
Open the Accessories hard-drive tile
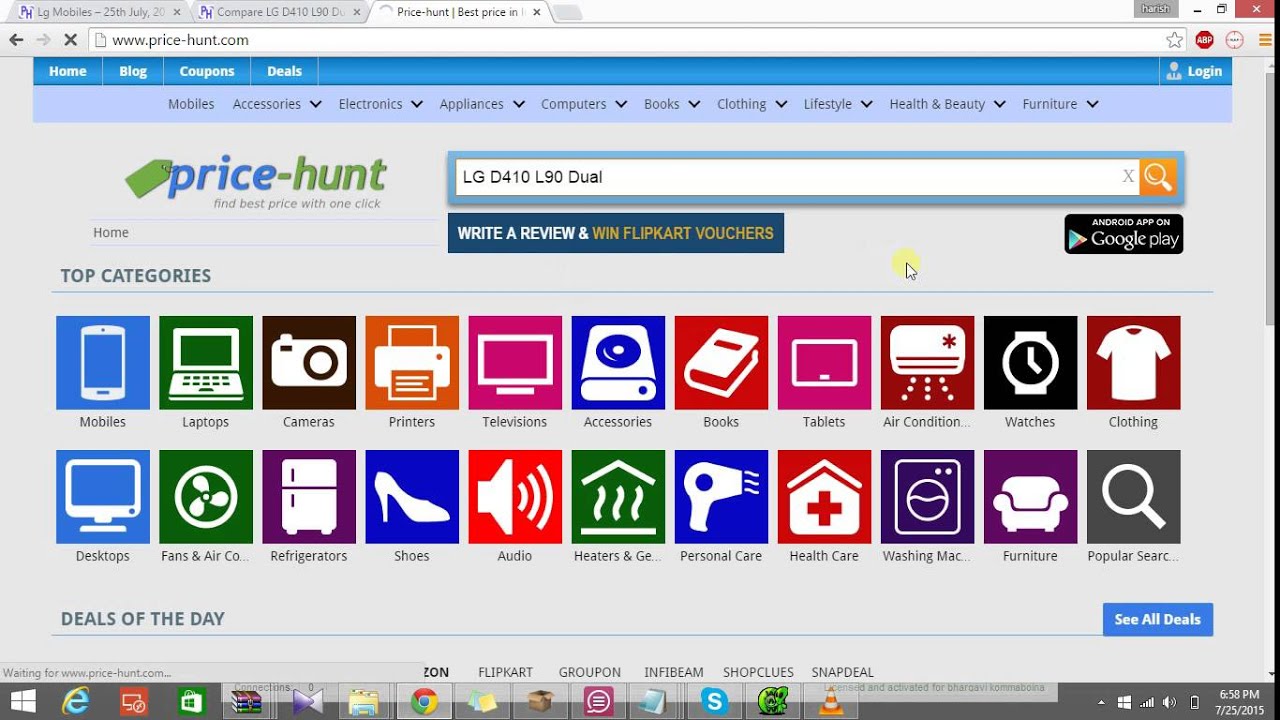618,363
